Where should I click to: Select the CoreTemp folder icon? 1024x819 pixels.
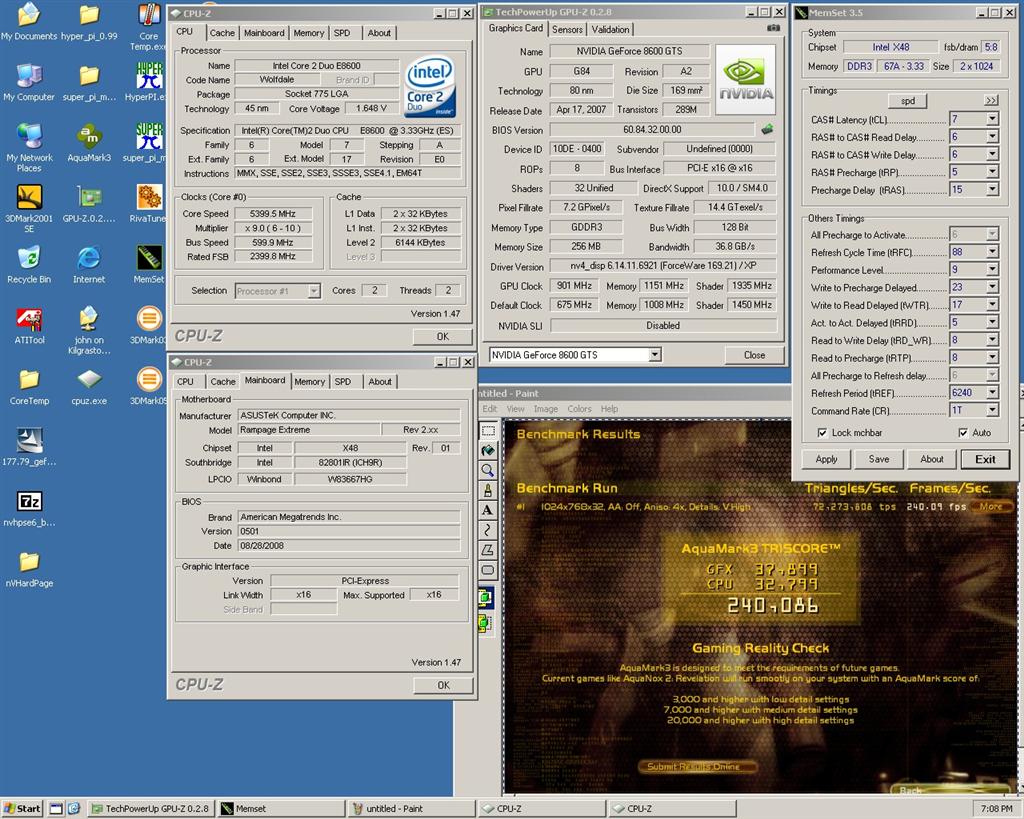(29, 386)
